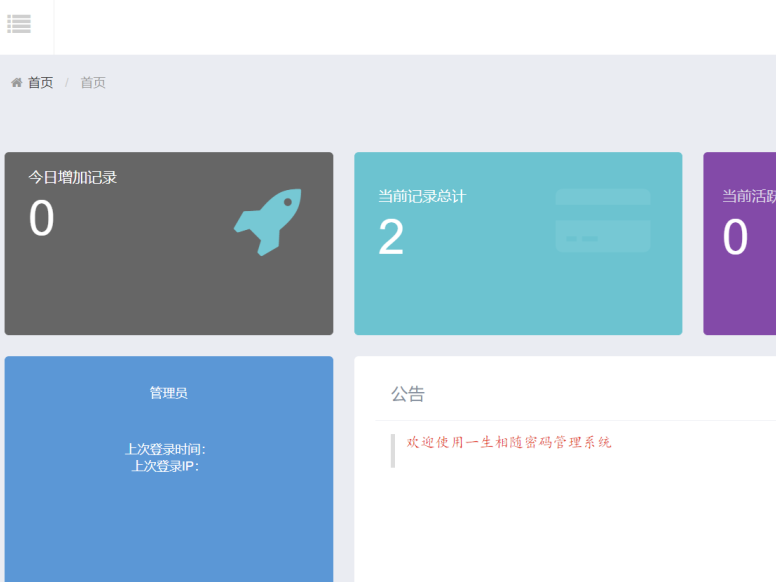
Task: Click the purple card's truncated 当前活跃 label
Action: coord(749,196)
